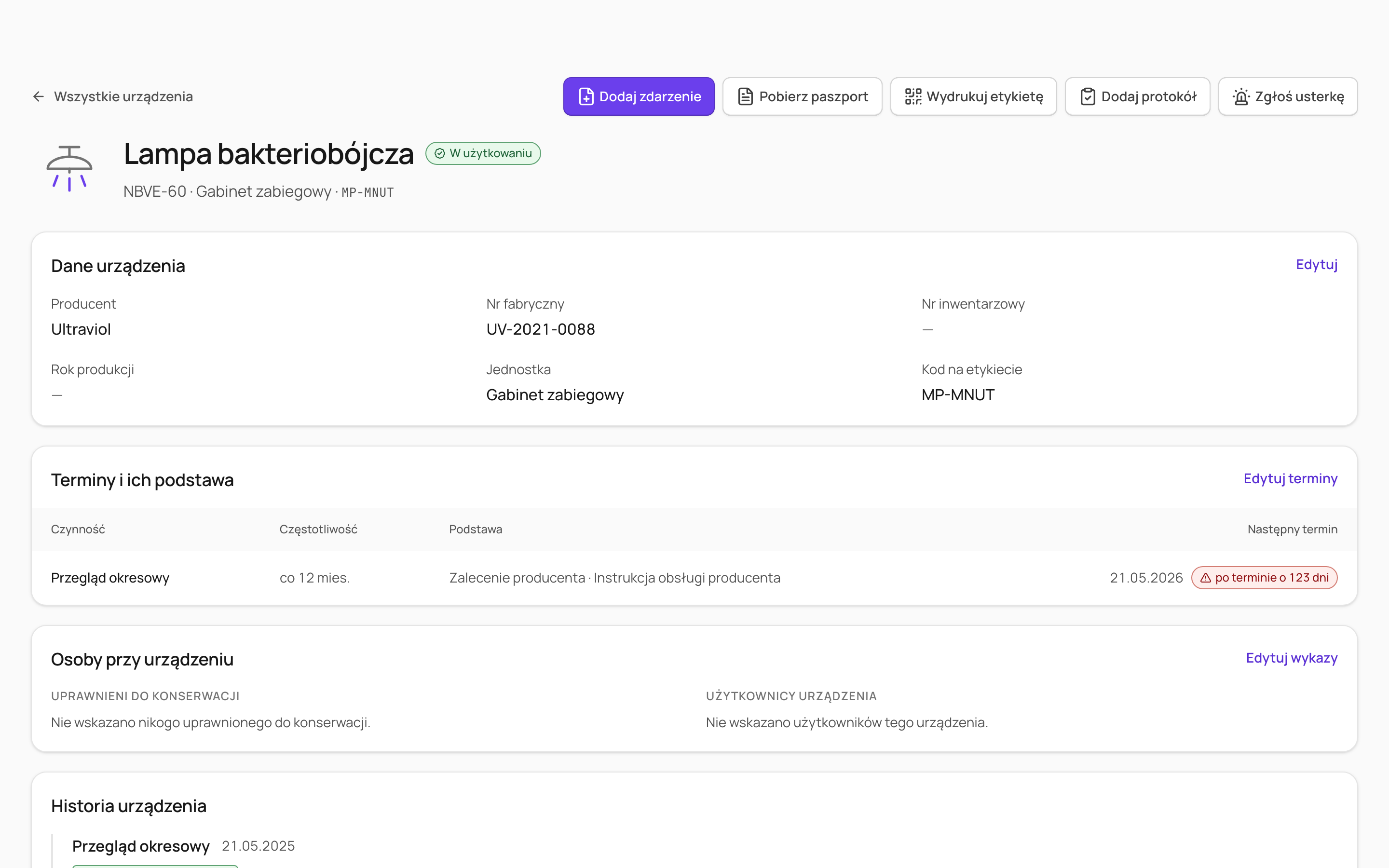1389x868 pixels.
Task: Click the siren icon on Zgłoś usterkę
Action: click(1241, 96)
